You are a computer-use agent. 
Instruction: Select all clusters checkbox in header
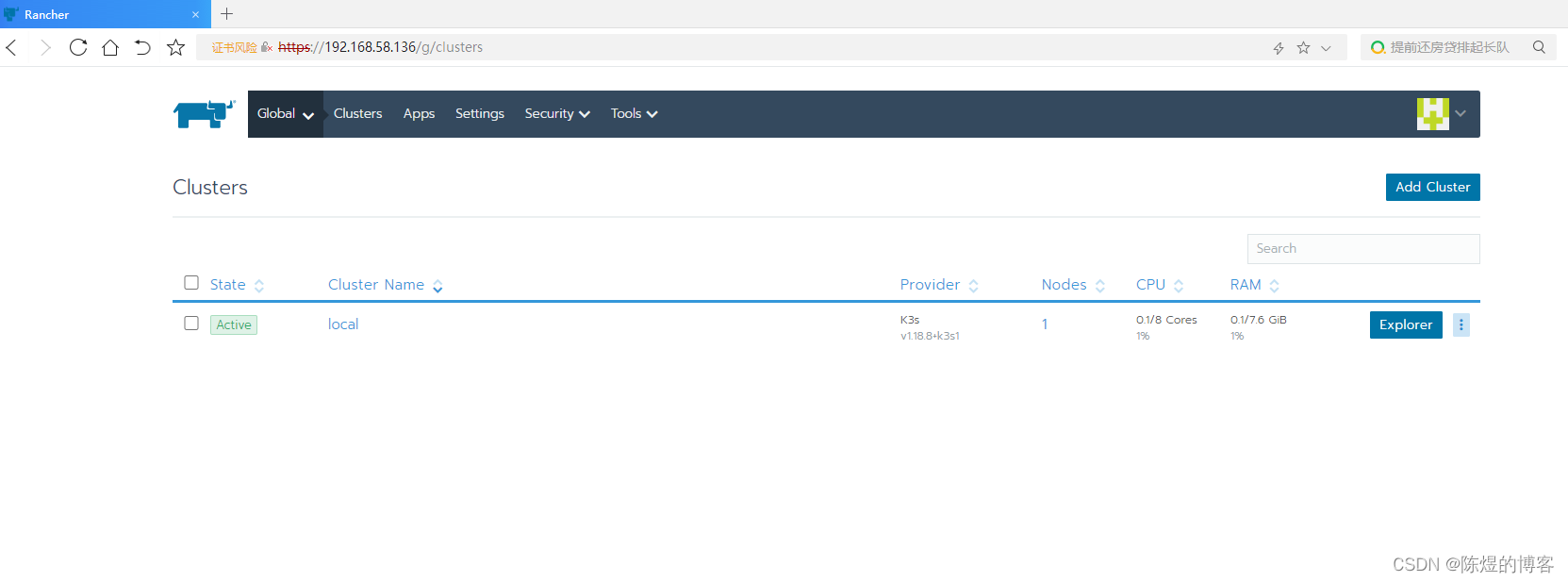(191, 283)
